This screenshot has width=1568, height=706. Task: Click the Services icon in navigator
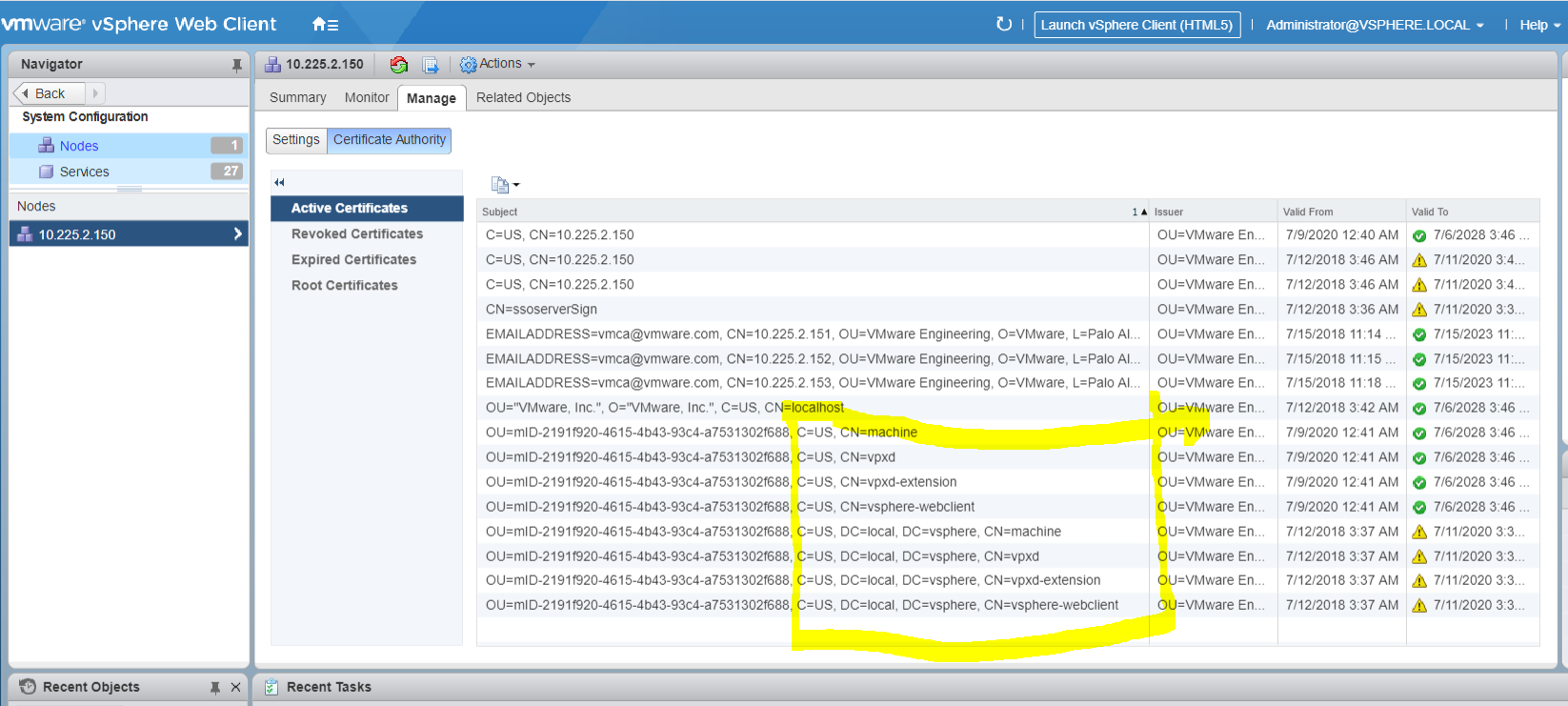[x=46, y=171]
